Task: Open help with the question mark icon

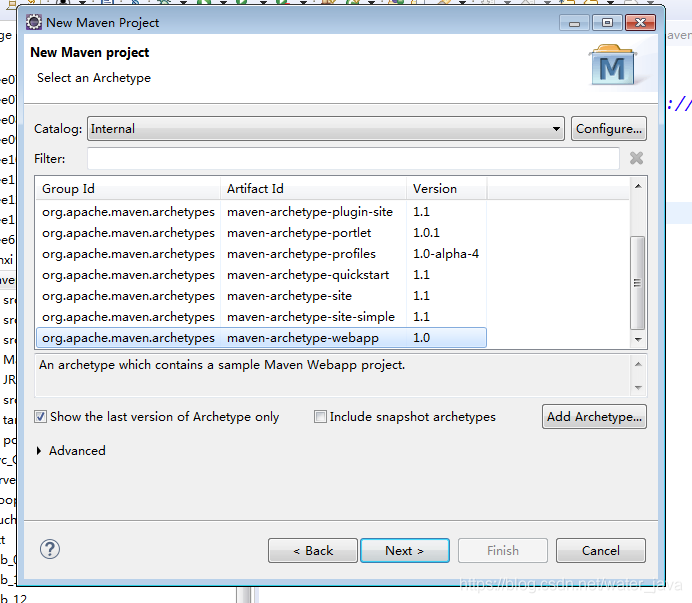Action: pos(50,550)
